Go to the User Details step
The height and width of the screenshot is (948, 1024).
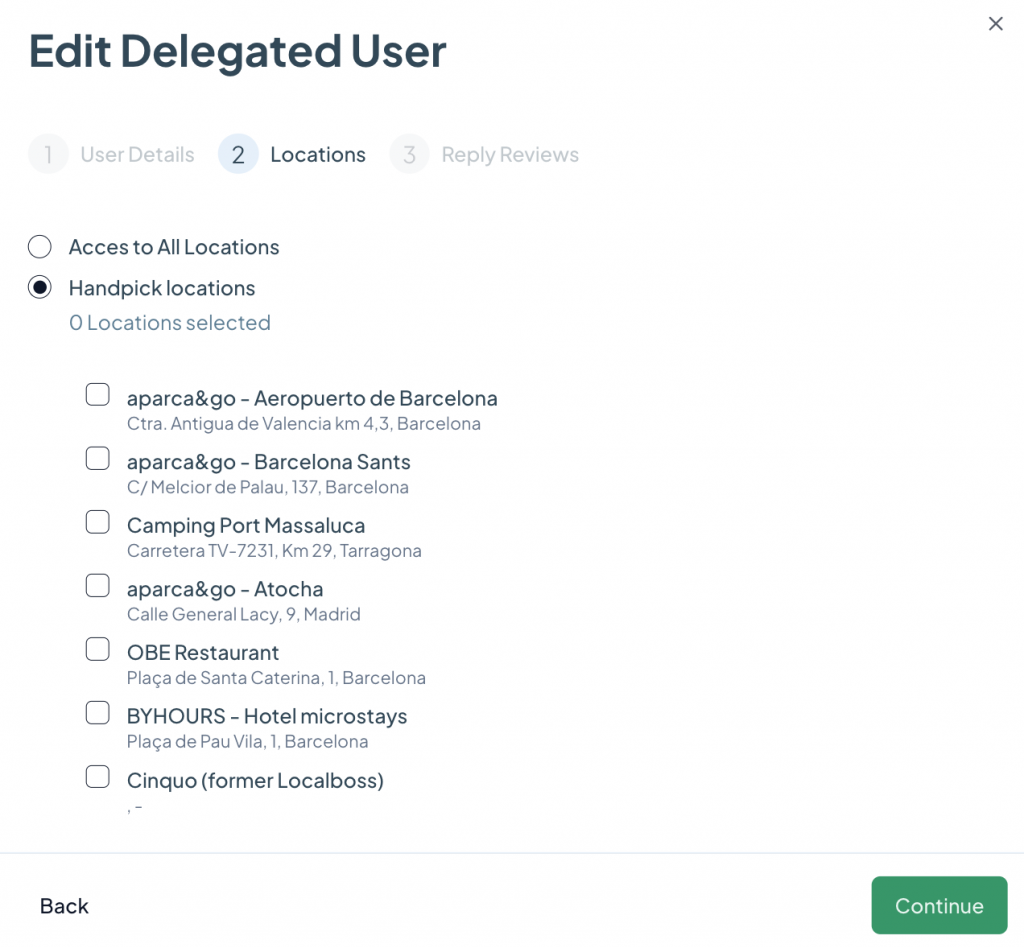click(137, 155)
